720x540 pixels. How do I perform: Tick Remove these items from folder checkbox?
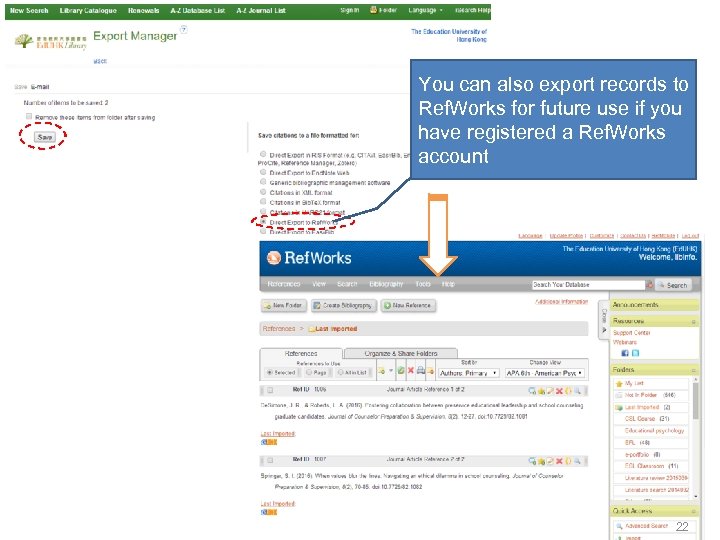click(x=29, y=116)
